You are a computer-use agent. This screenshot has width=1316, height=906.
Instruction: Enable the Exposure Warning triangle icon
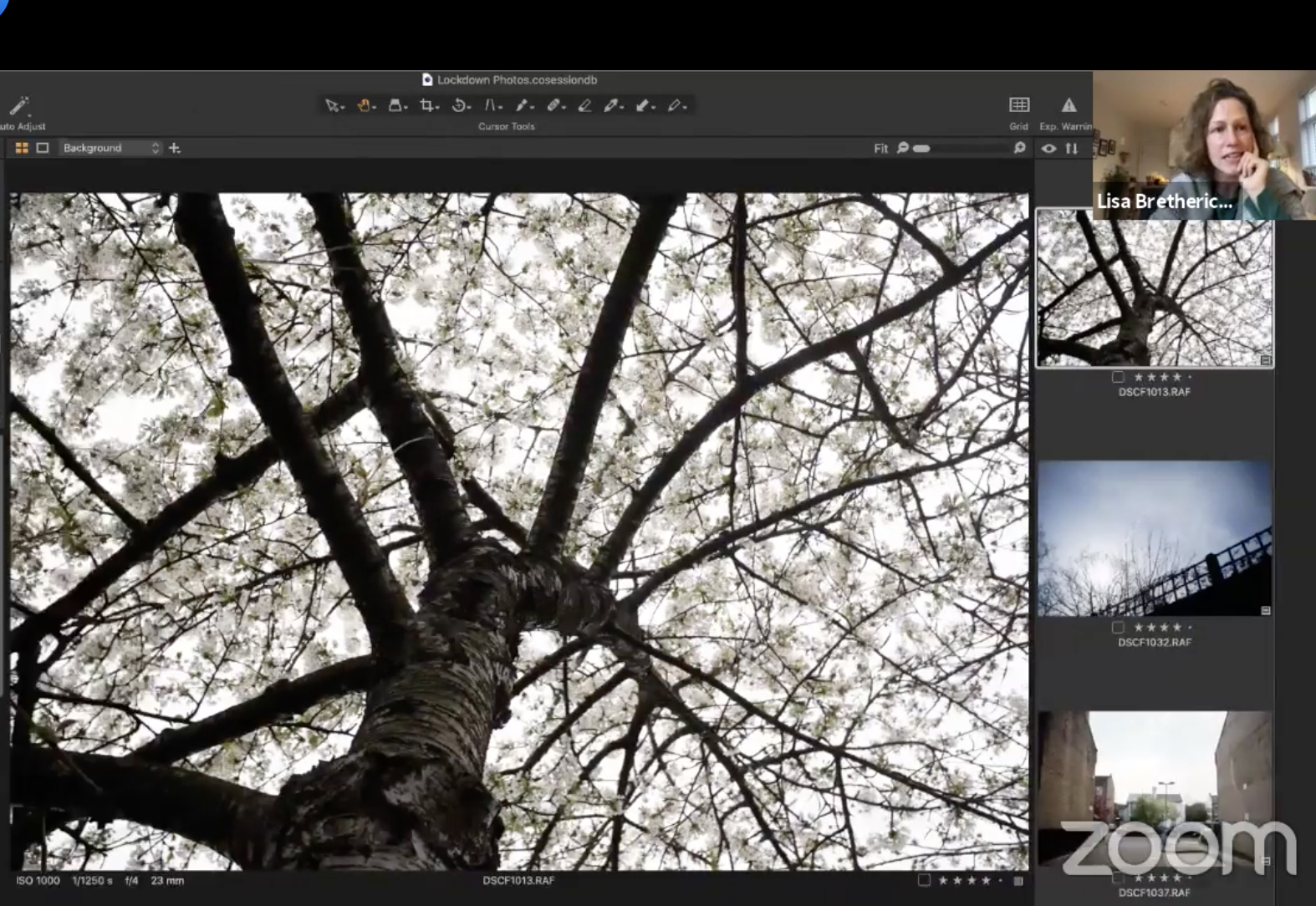1069,105
